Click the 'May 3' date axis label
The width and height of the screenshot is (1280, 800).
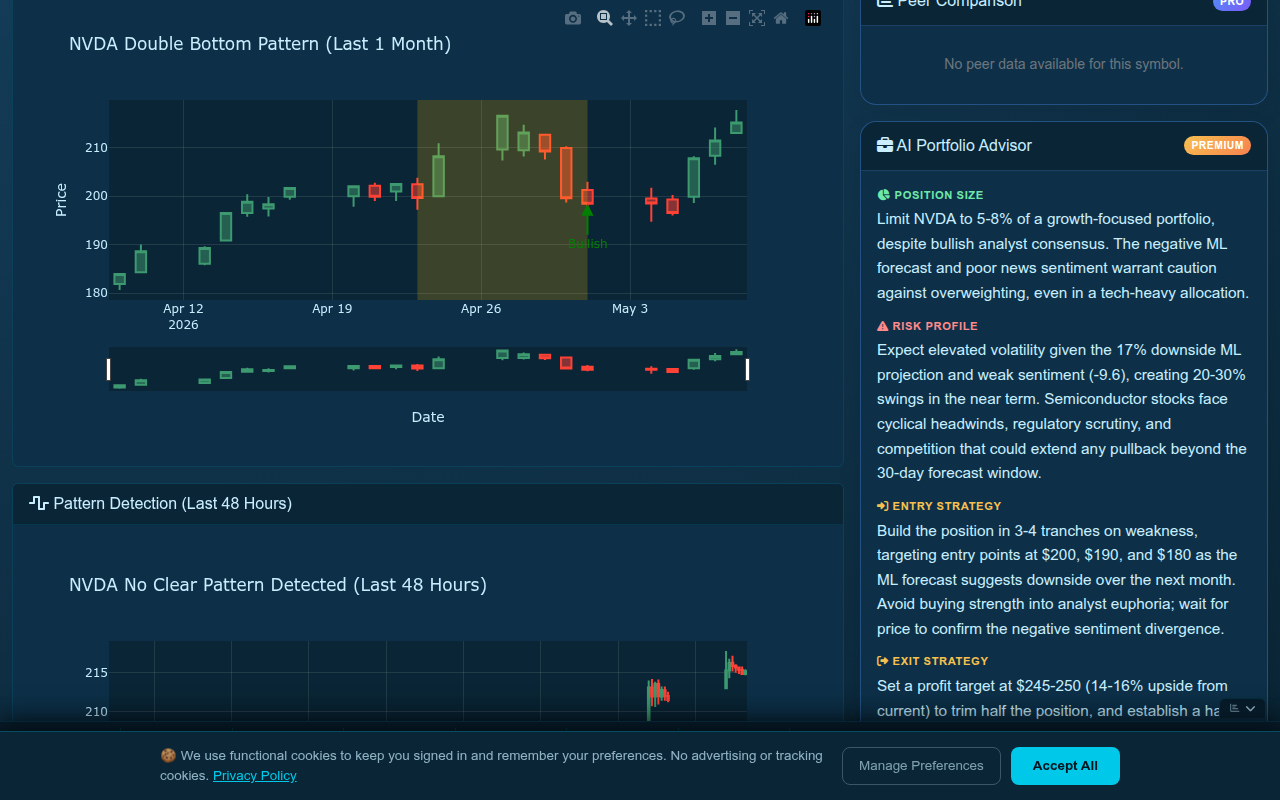coord(630,309)
